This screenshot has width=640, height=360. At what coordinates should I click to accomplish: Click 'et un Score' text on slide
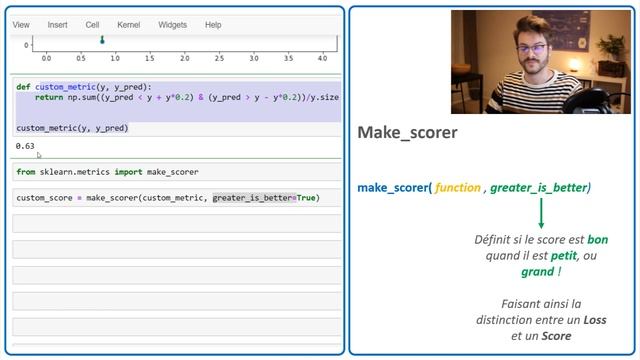coord(541,336)
